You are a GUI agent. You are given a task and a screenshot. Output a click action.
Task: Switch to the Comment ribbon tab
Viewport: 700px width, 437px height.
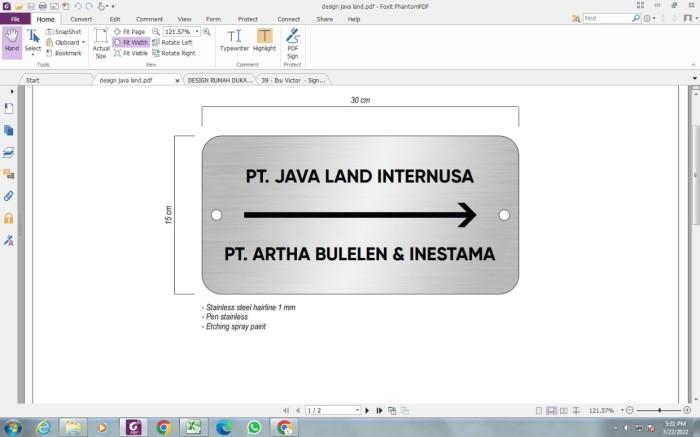(149, 19)
